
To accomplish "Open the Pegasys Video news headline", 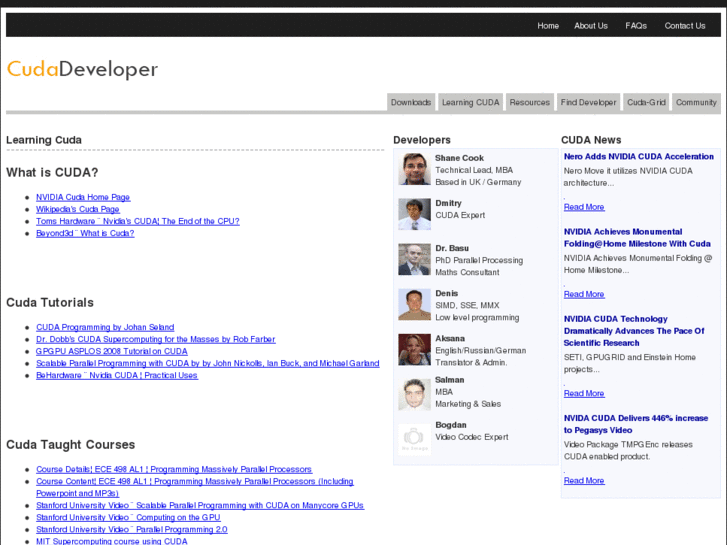I will [x=636, y=424].
